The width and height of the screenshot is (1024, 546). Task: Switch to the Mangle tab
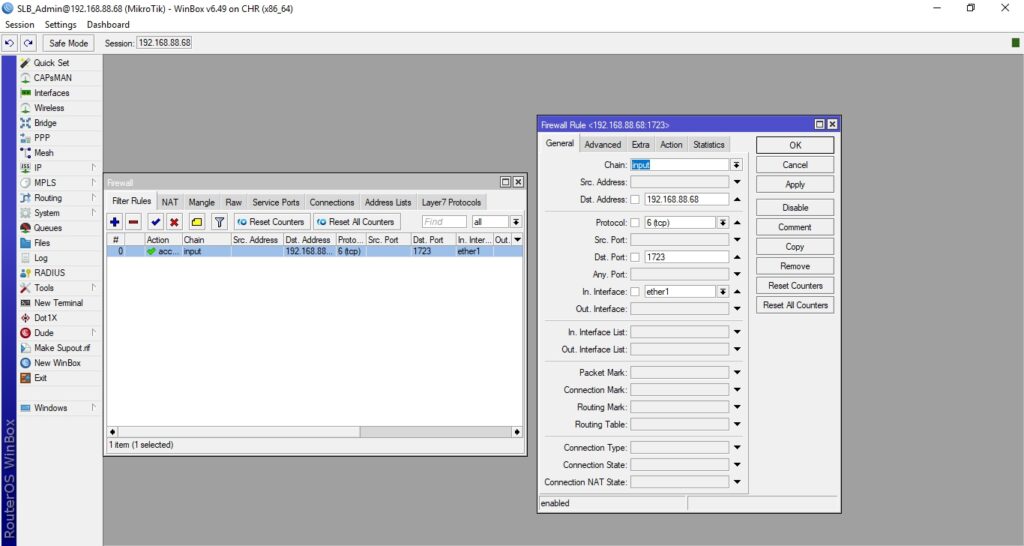(201, 202)
